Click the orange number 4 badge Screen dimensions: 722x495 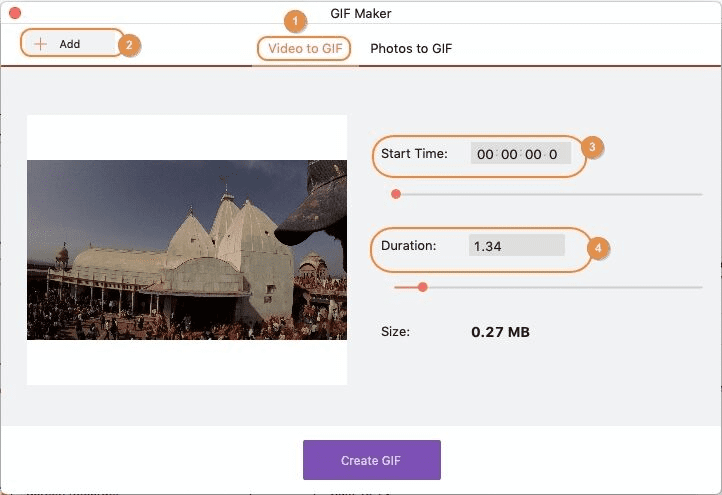(x=599, y=247)
